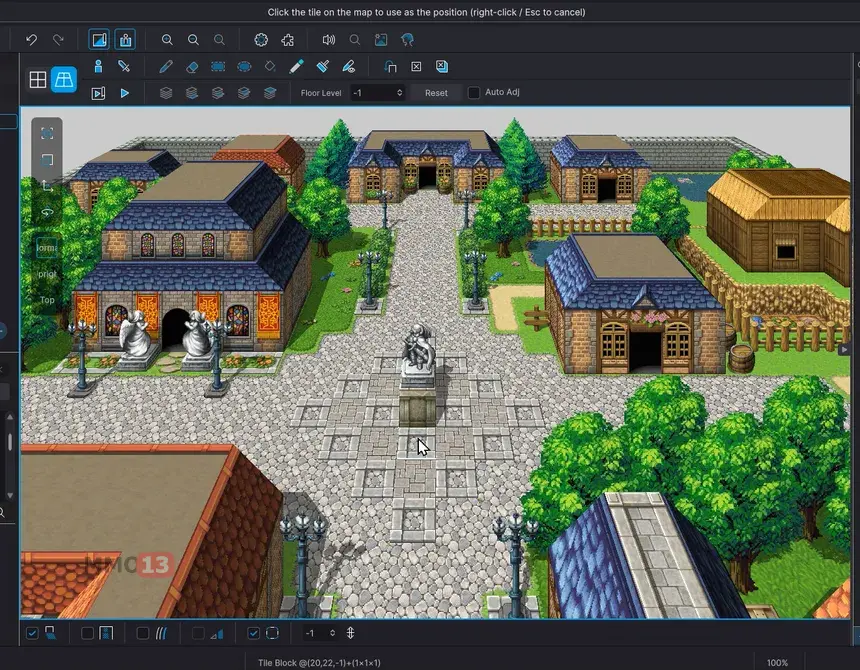Click the square frame icon in viewport
Screen dimensions: 860x670
[x=47, y=160]
